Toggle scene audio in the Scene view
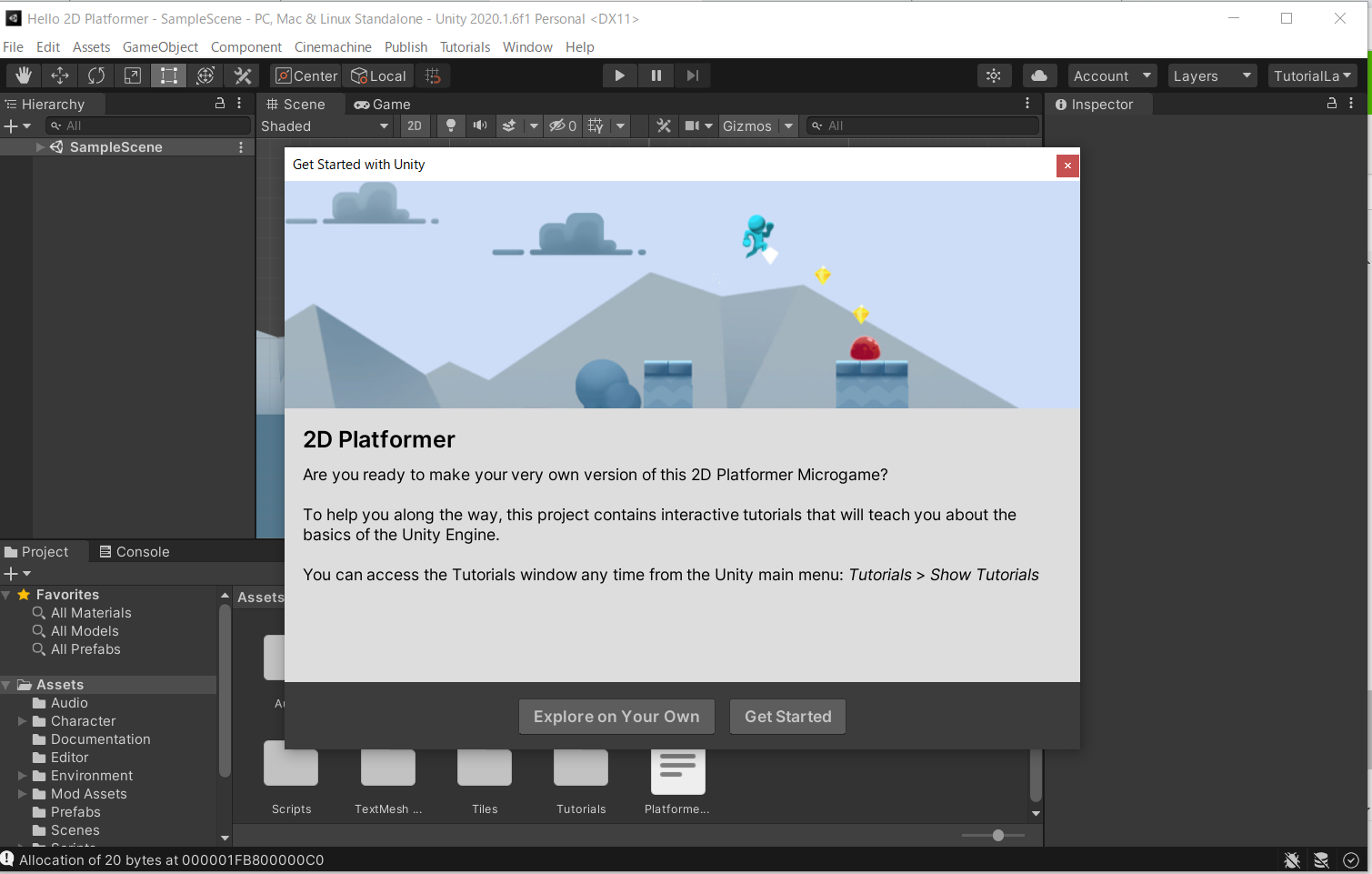 click(480, 126)
